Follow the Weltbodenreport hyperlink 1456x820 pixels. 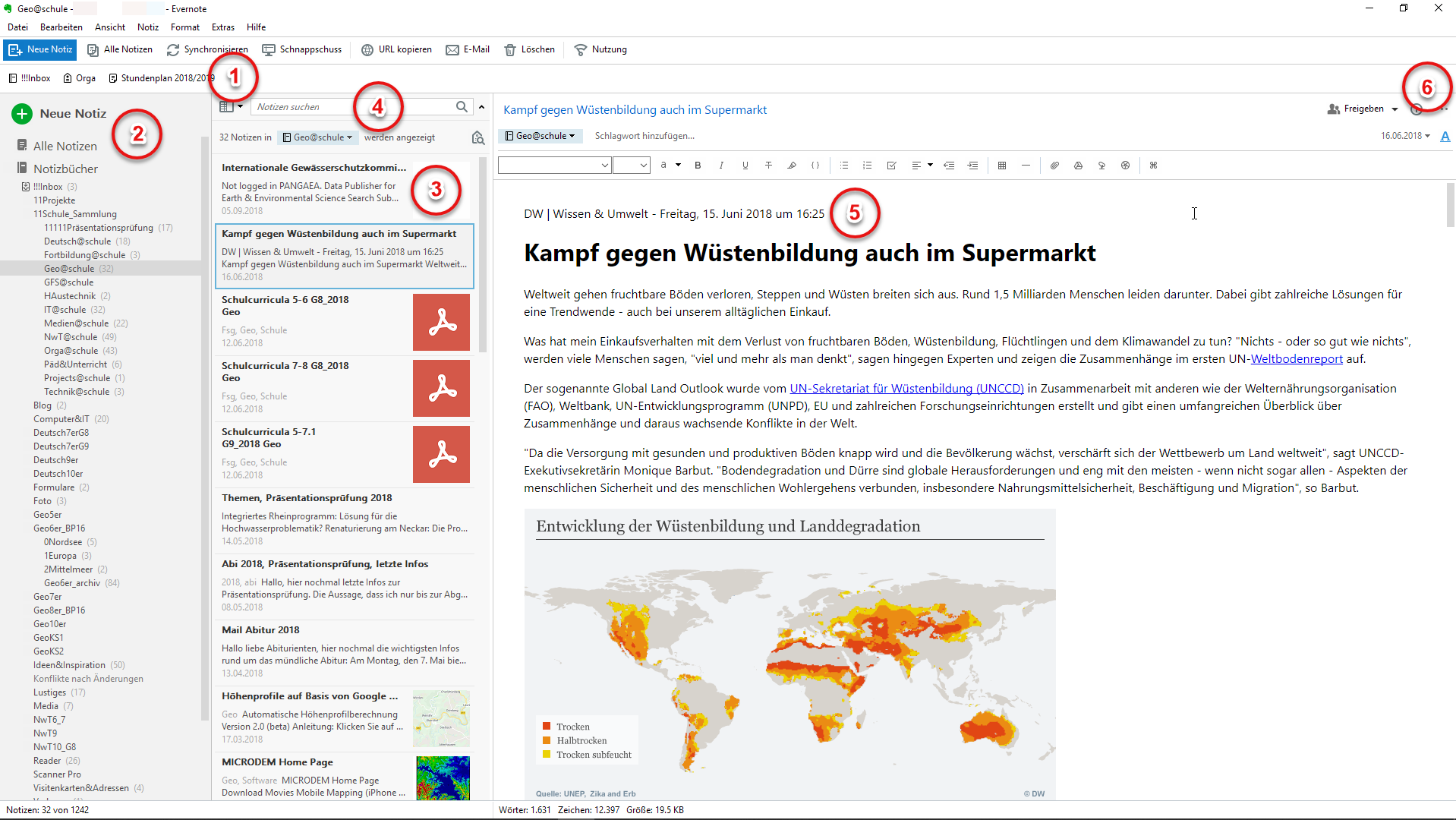pos(1297,359)
